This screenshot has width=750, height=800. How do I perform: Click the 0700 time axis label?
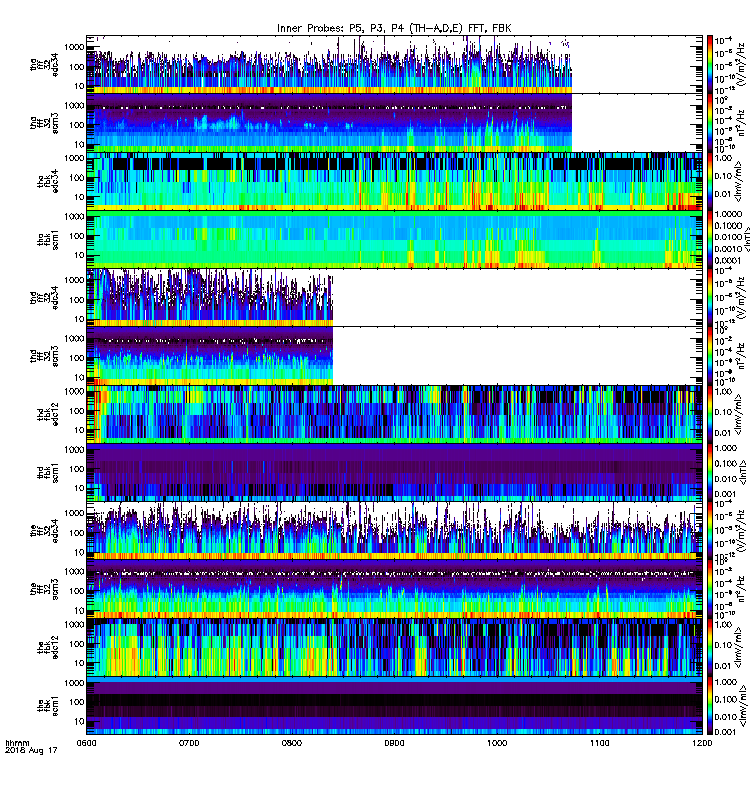tap(189, 743)
